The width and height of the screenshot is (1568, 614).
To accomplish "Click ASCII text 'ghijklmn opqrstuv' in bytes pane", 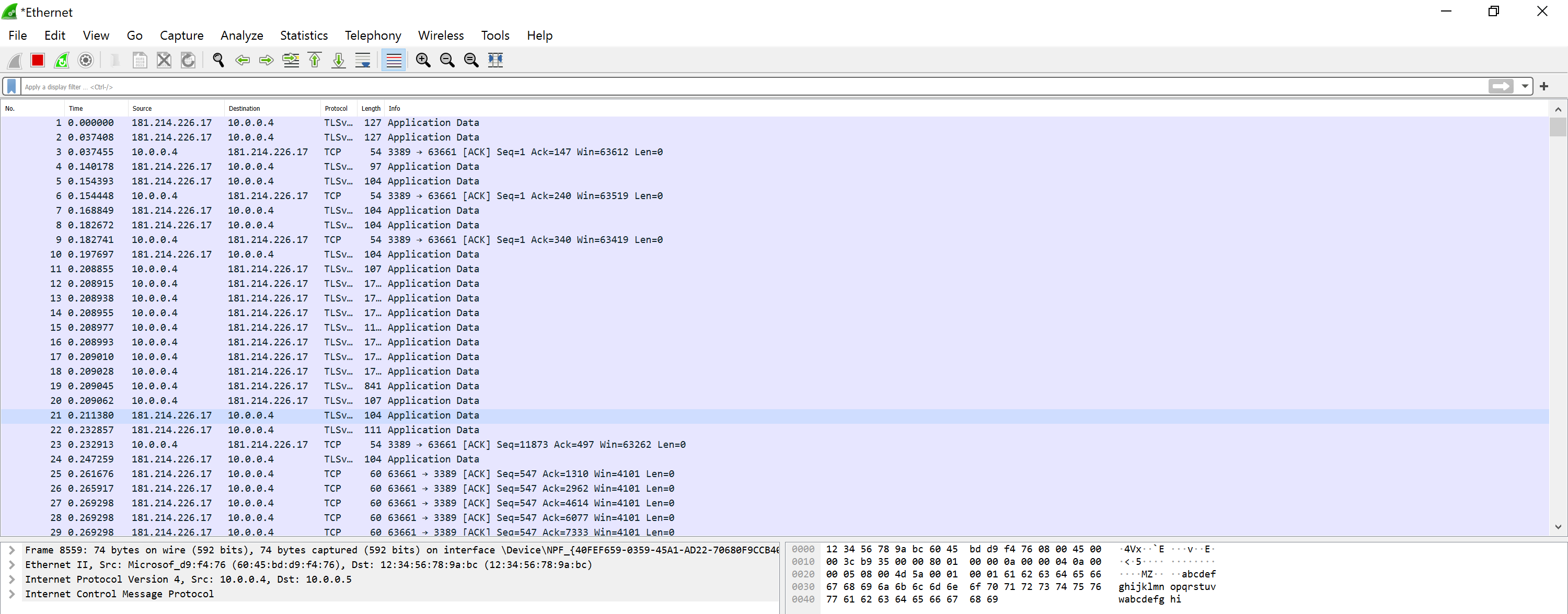I will [1167, 587].
